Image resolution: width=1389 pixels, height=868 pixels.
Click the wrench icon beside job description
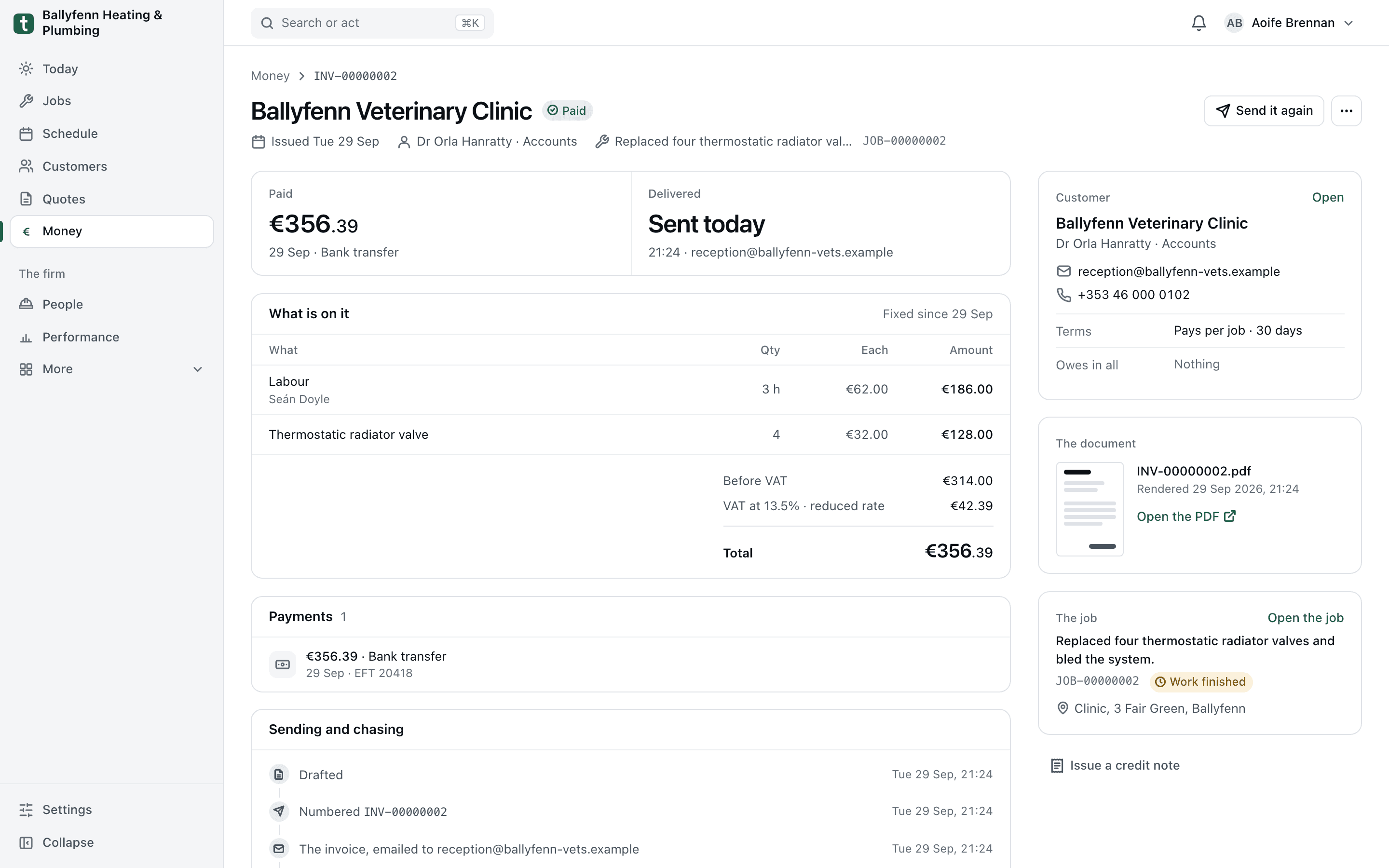click(x=602, y=142)
